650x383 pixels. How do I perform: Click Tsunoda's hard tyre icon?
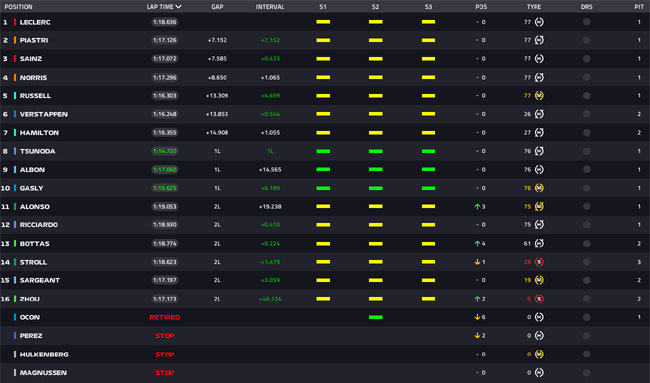(x=539, y=151)
